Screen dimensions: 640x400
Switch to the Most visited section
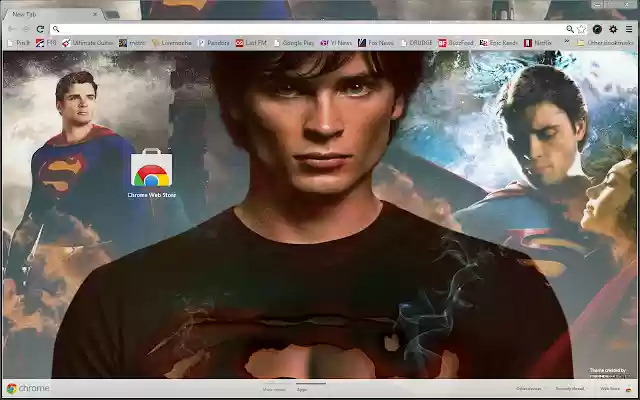point(274,390)
